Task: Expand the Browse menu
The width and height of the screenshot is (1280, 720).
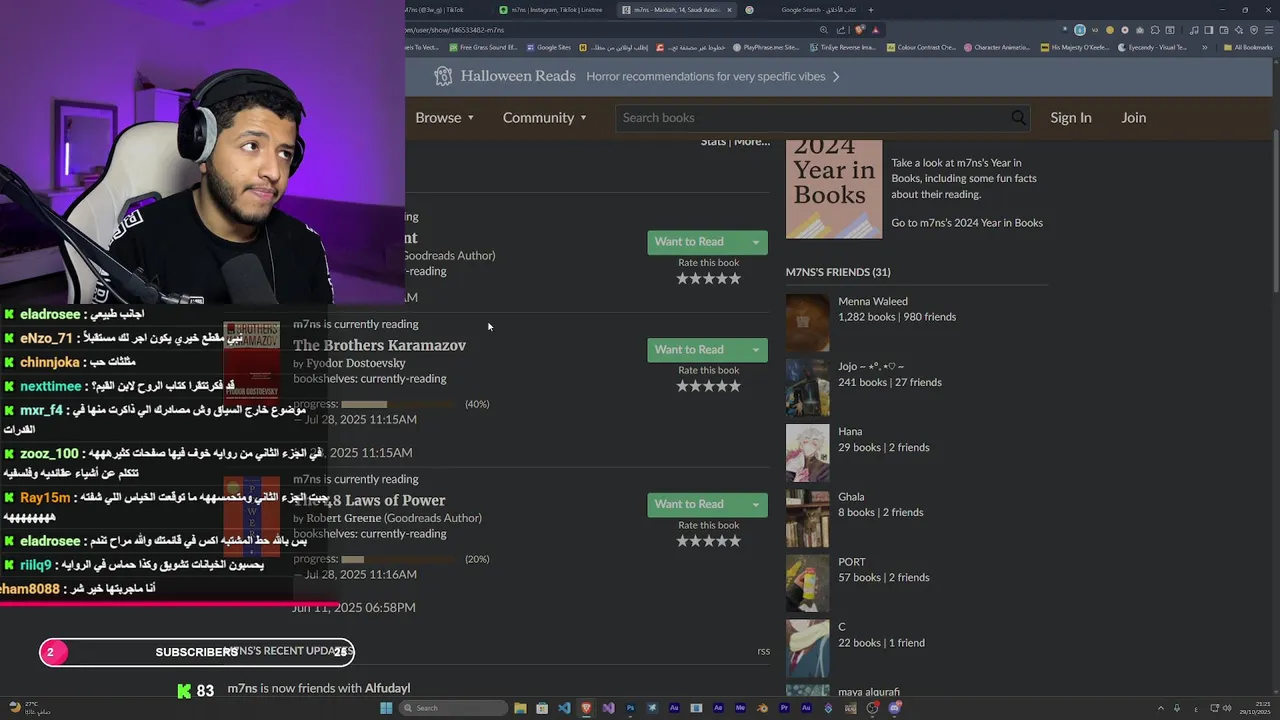Action: tap(445, 118)
